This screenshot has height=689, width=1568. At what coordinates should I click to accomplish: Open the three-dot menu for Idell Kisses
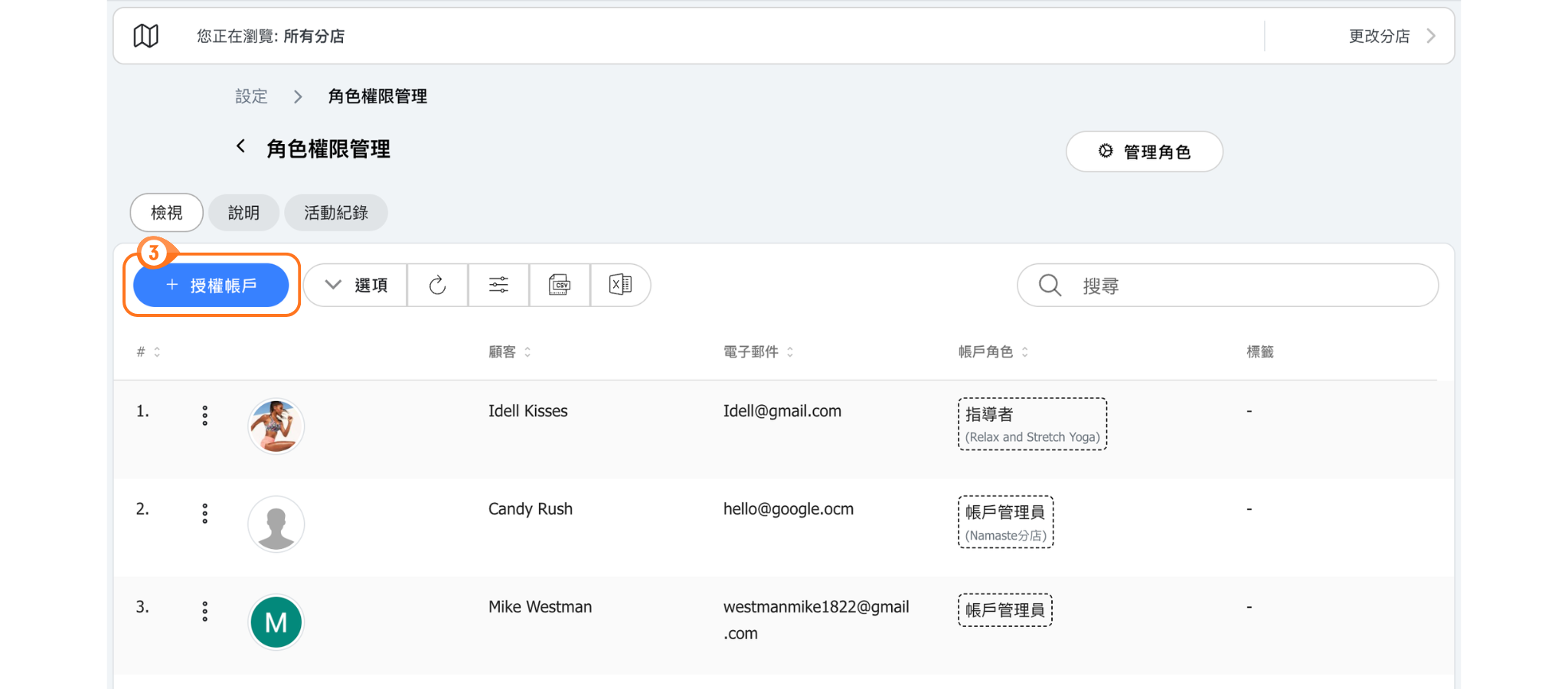(x=204, y=416)
